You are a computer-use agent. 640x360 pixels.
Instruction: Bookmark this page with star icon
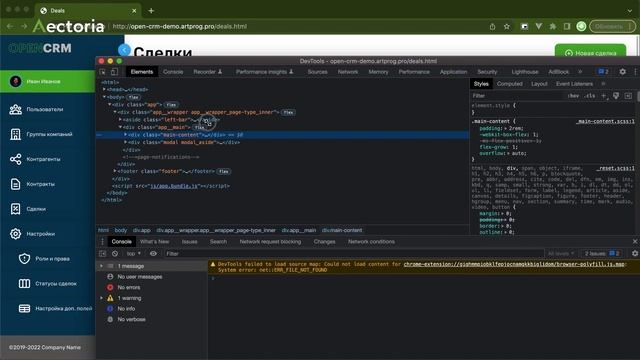[x=507, y=27]
